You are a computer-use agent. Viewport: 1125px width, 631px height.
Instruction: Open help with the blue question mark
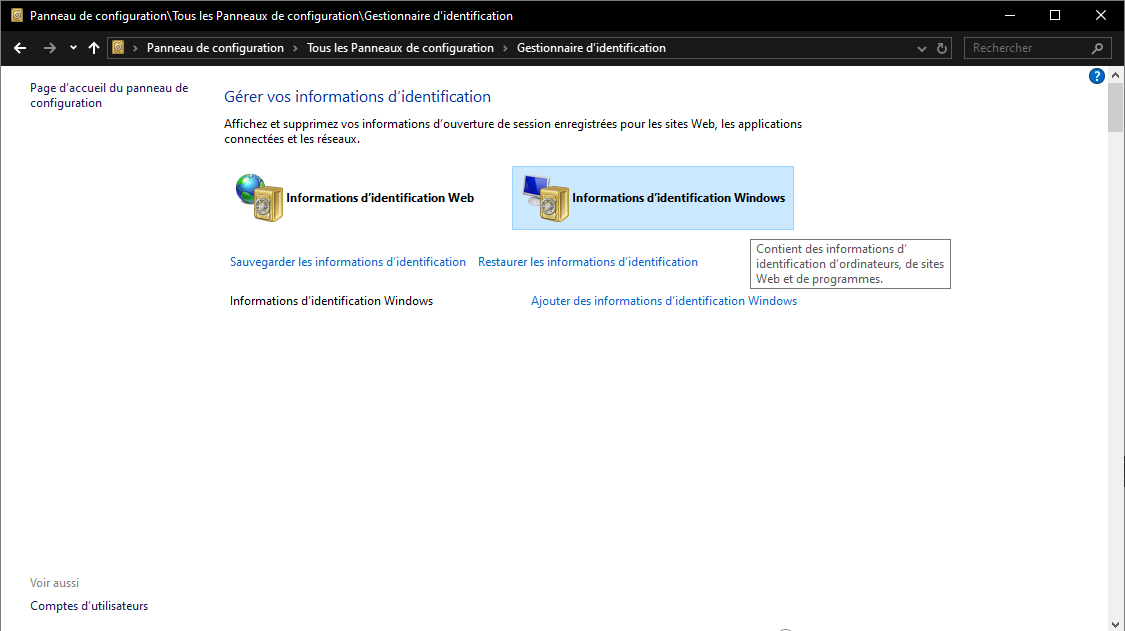tap(1096, 76)
